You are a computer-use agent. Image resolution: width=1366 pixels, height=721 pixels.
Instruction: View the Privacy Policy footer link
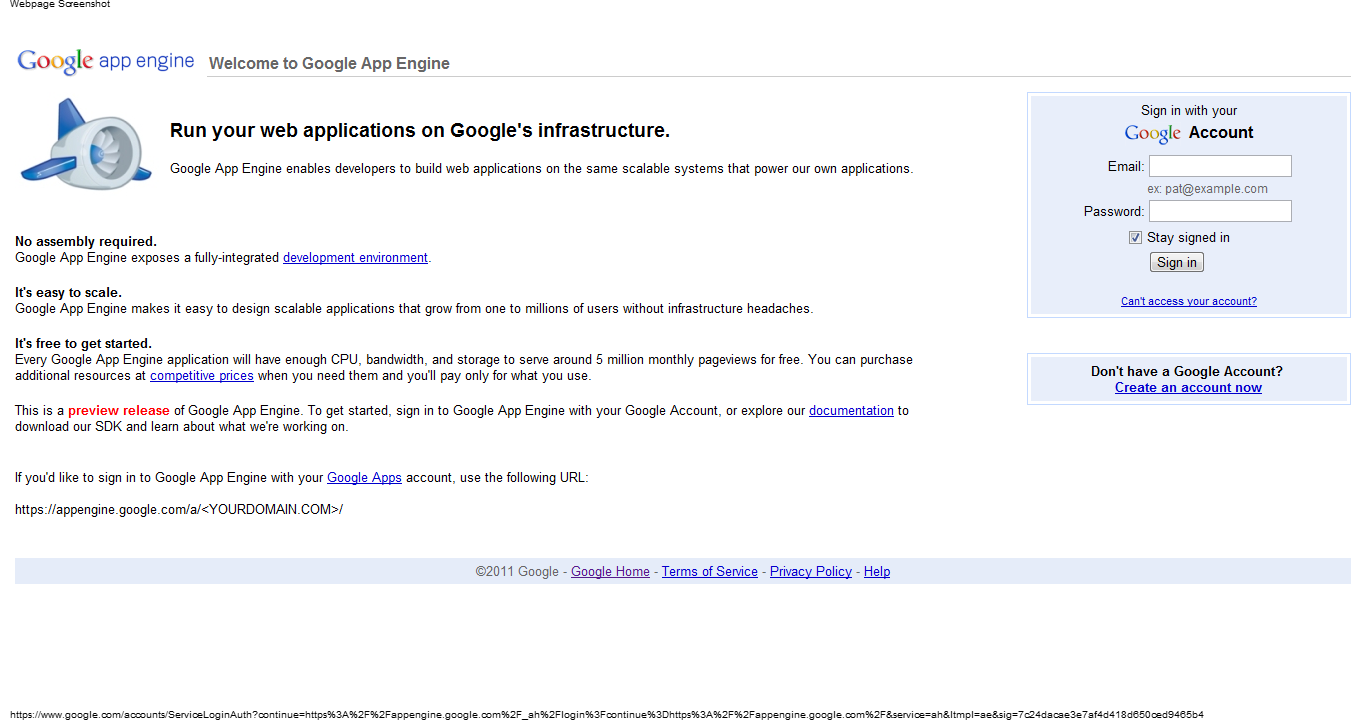click(x=810, y=572)
